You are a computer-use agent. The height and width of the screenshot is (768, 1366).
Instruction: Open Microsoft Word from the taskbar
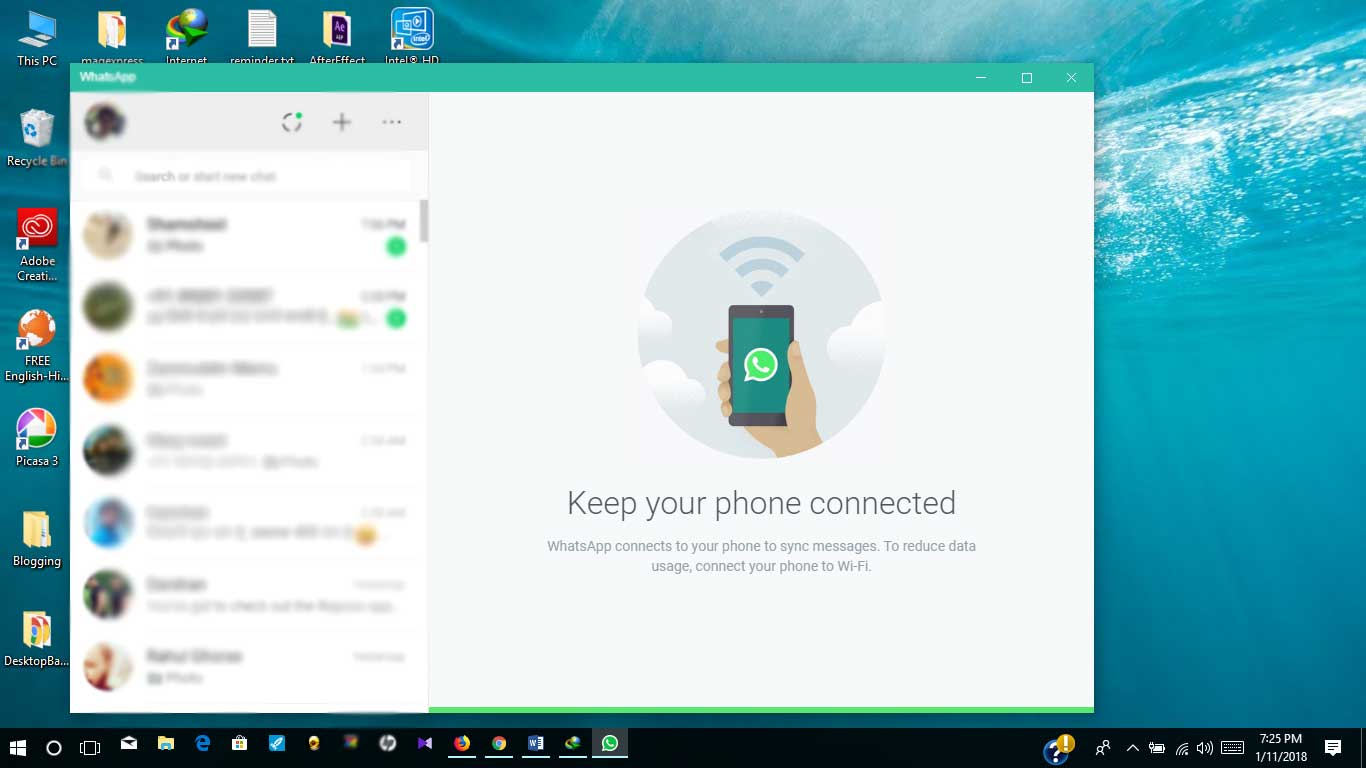(536, 744)
